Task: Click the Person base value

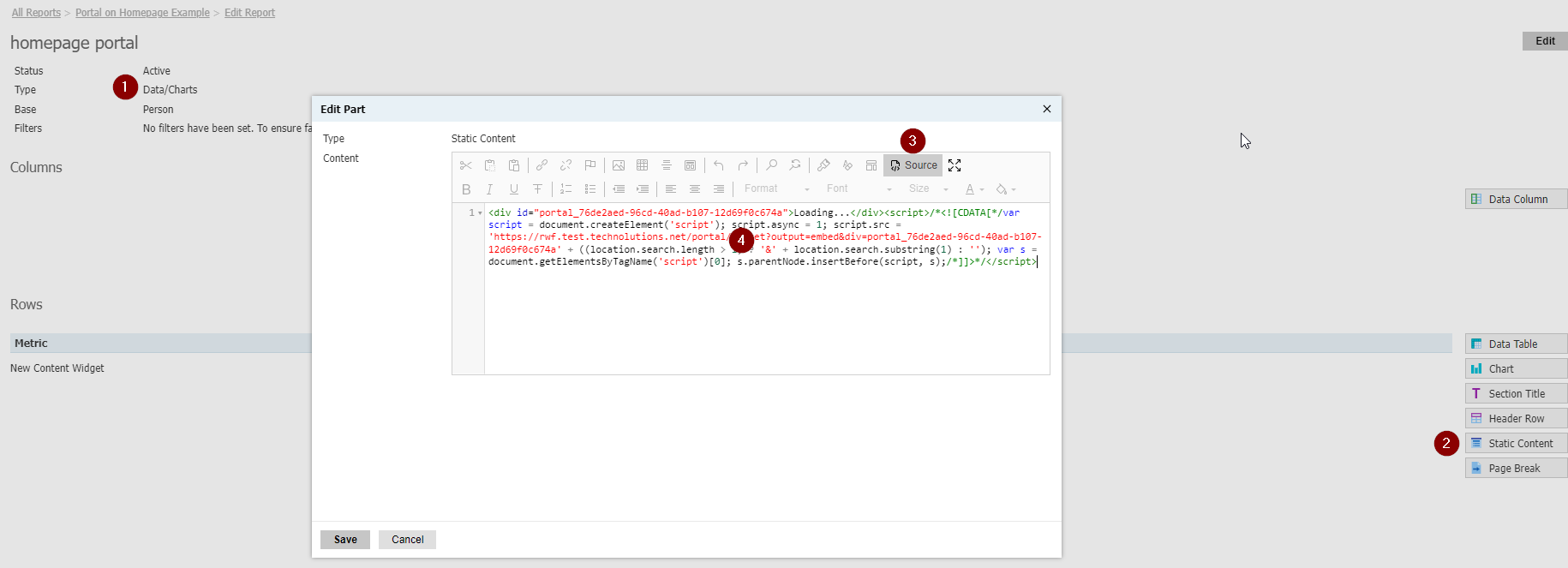Action: pos(159,110)
